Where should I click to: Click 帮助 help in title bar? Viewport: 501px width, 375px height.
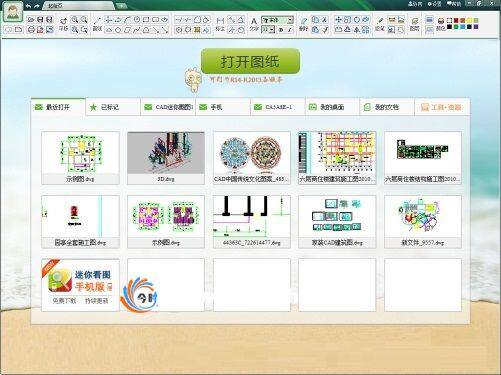point(453,4)
